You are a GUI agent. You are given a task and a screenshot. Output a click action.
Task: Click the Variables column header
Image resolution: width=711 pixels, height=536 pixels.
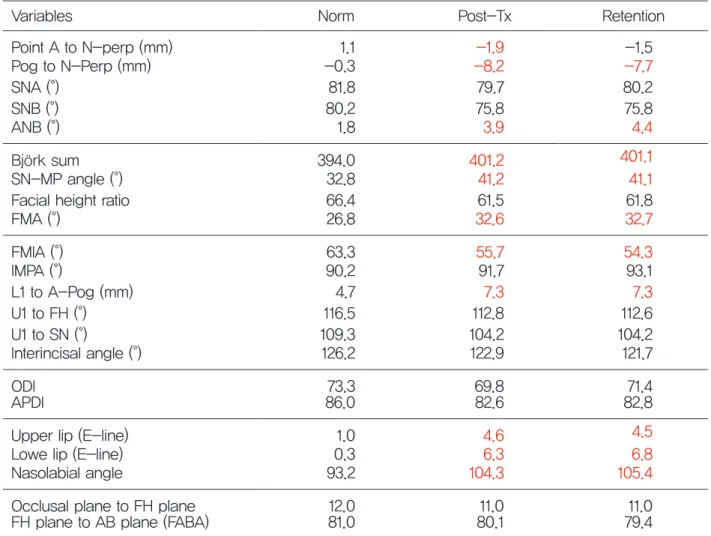(x=42, y=16)
